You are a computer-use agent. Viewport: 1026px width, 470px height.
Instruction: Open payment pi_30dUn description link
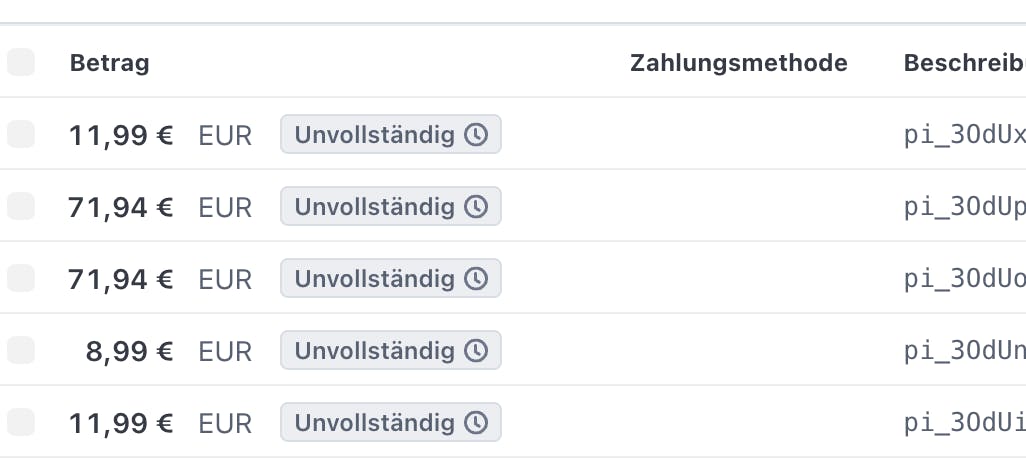964,351
